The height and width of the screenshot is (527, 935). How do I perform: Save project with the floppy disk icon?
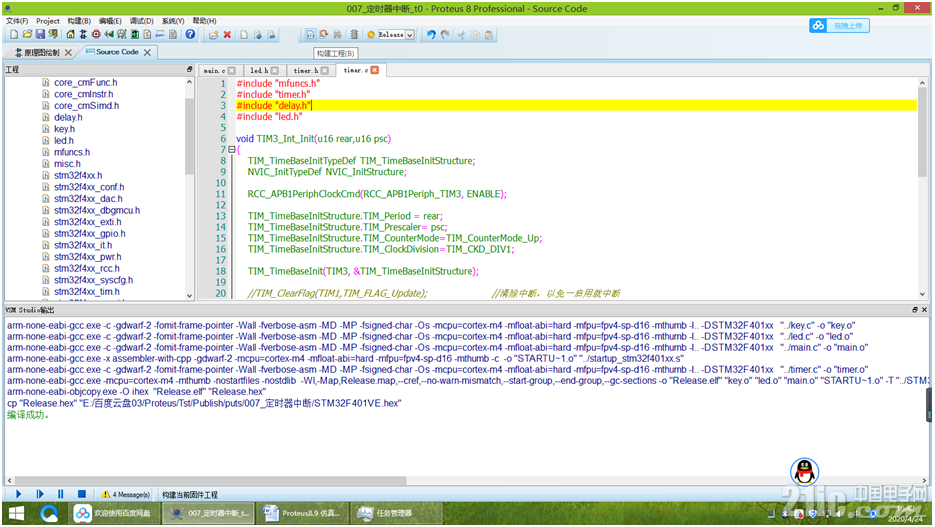click(x=40, y=35)
